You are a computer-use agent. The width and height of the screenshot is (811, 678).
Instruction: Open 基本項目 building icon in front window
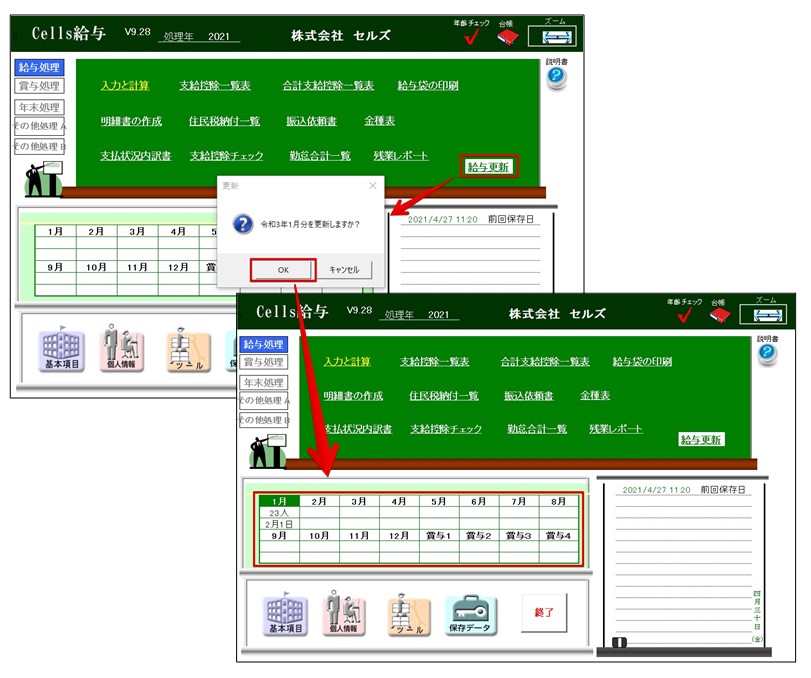286,614
